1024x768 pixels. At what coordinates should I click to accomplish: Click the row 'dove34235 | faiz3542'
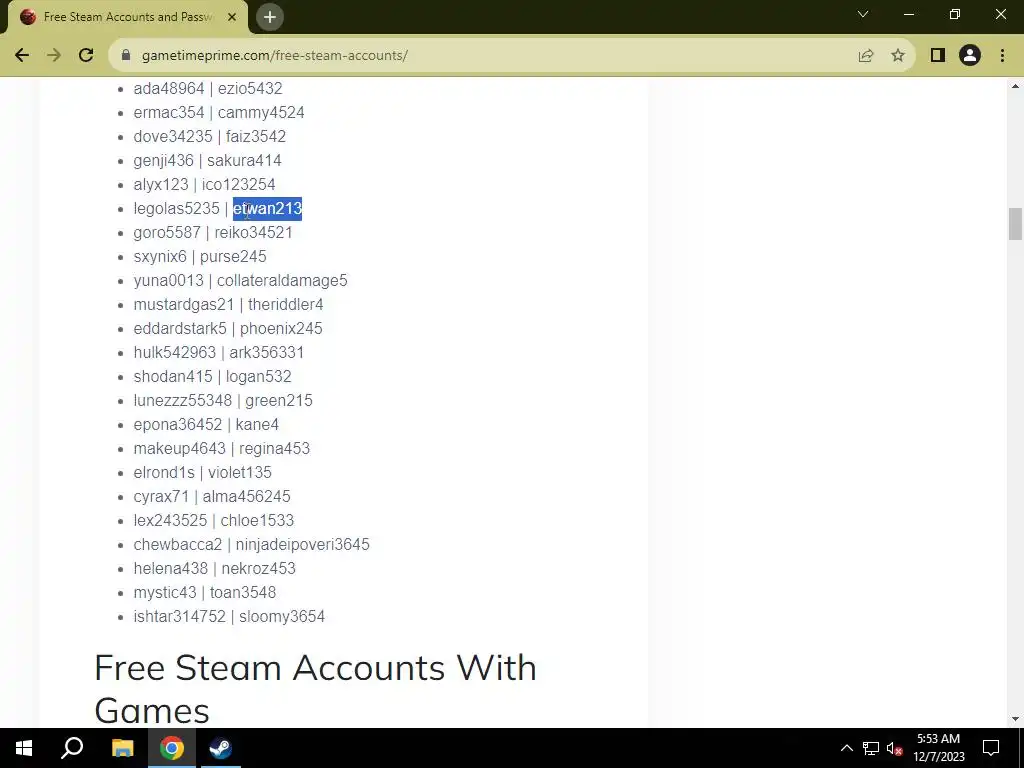(210, 136)
